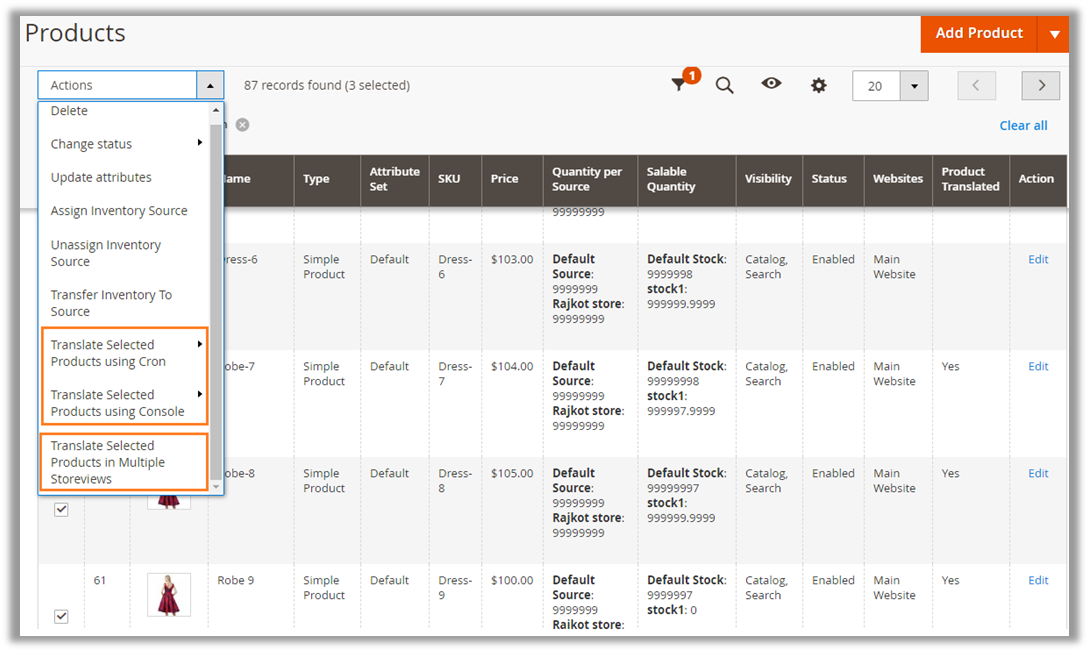The image size is (1089, 652).
Task: Sort by the Price column header
Action: coord(505,179)
